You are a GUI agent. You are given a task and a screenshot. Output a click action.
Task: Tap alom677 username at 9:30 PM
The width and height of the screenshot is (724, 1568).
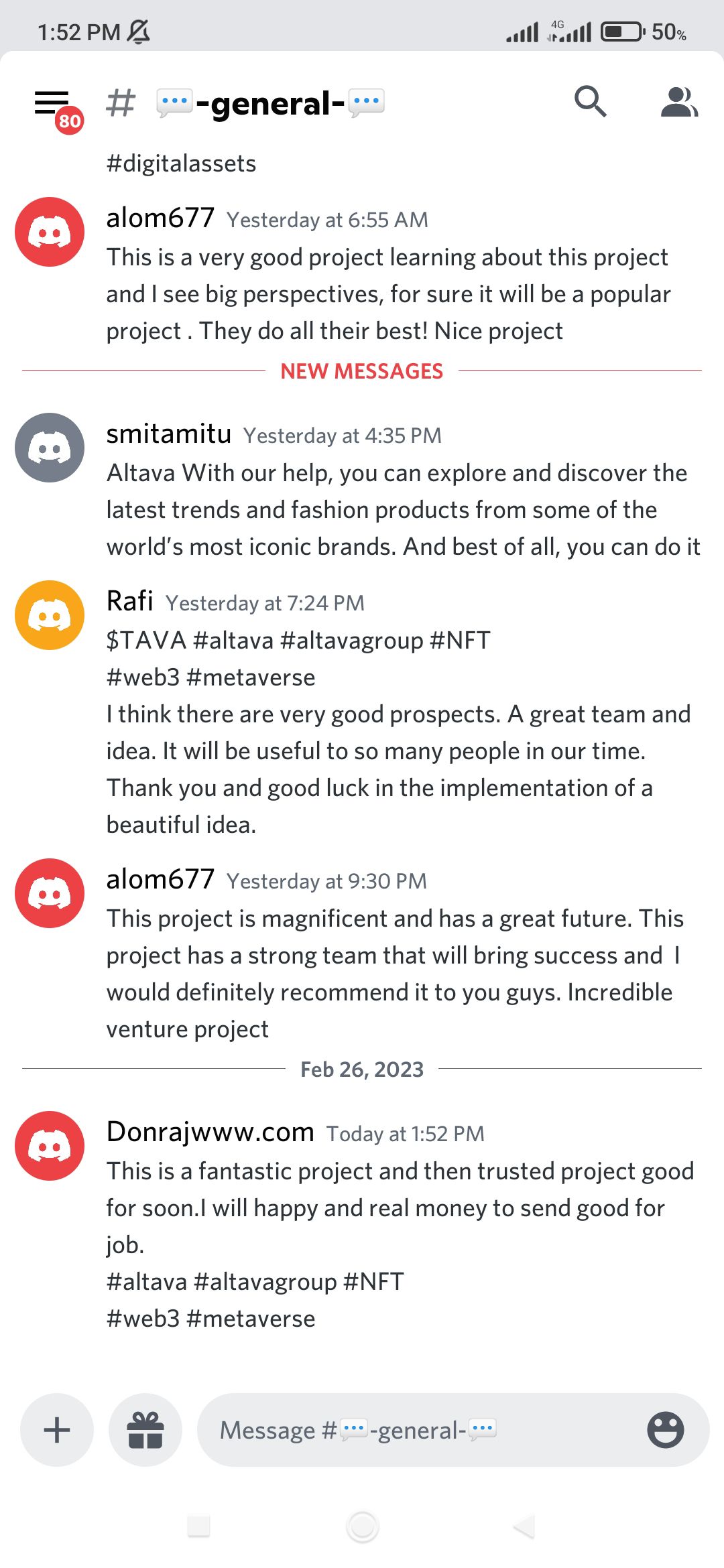(161, 879)
